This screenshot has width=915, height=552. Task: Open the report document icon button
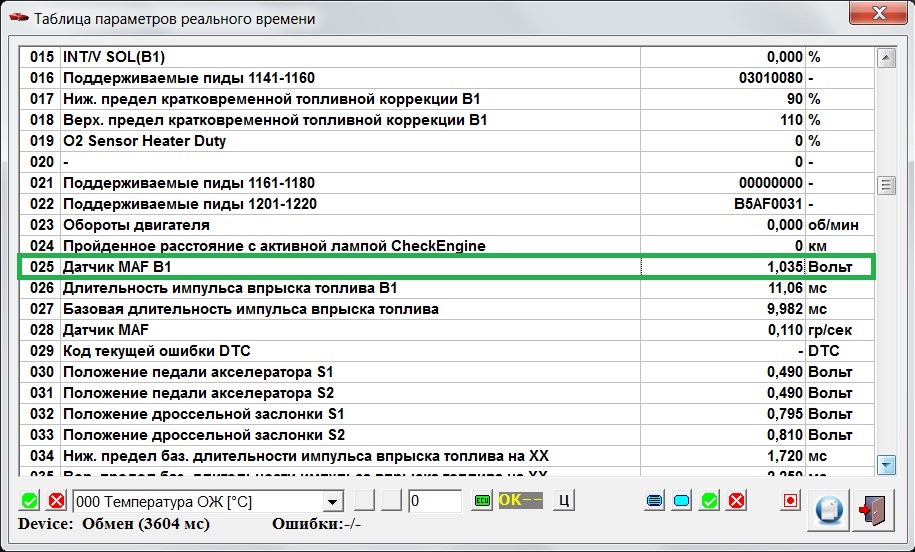828,510
